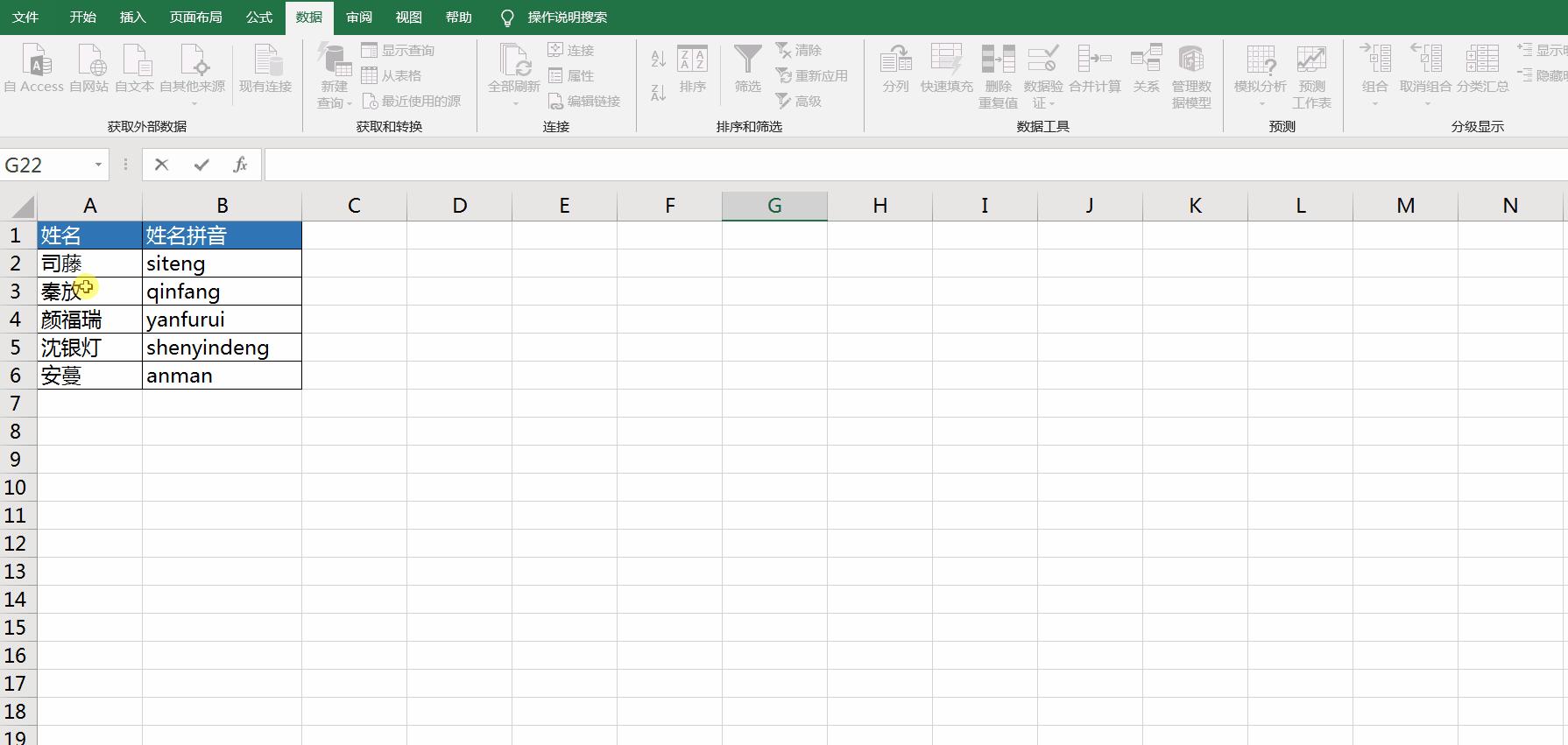1568x745 pixels.
Task: Click the cancel X in the formula bar
Action: click(161, 165)
